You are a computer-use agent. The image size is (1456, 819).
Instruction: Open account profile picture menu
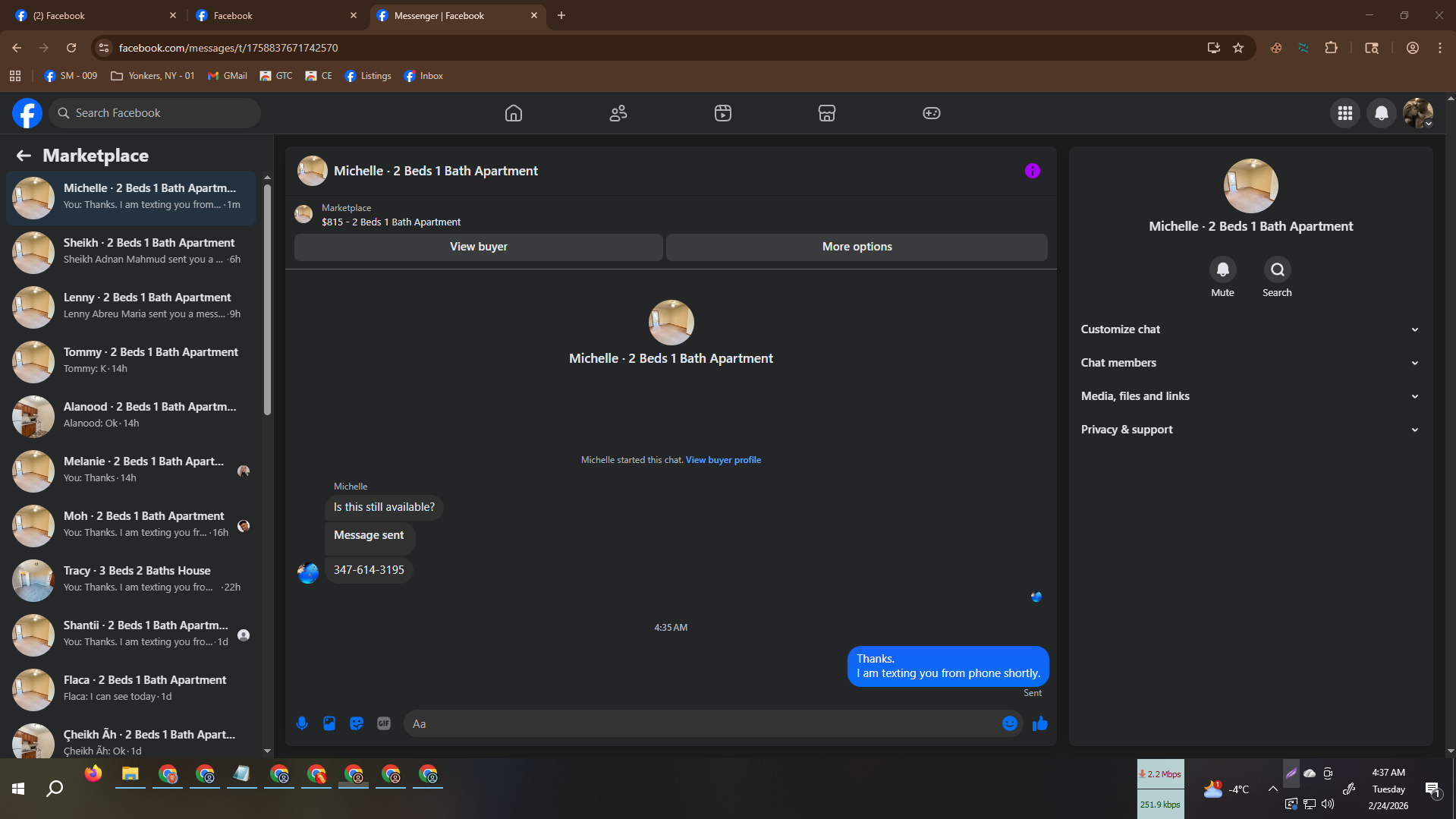click(1418, 113)
